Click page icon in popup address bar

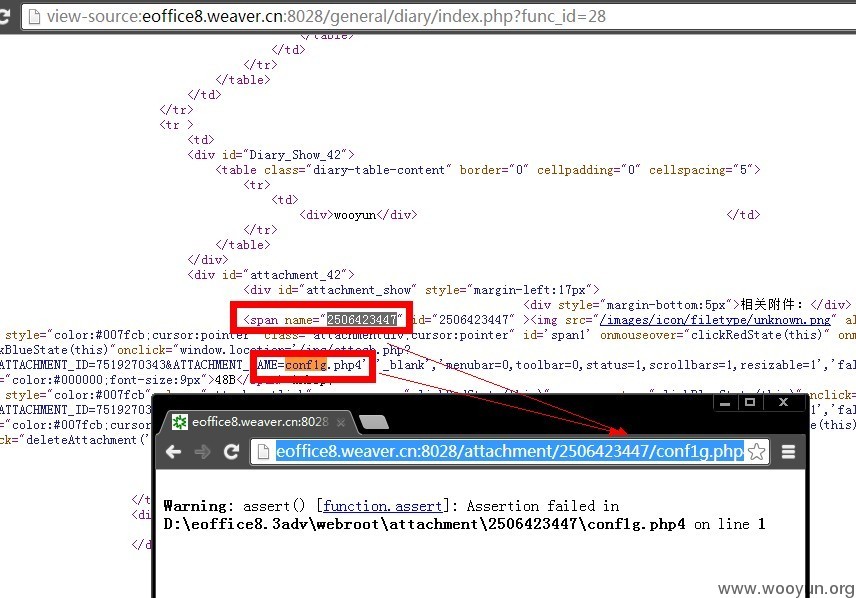click(263, 452)
